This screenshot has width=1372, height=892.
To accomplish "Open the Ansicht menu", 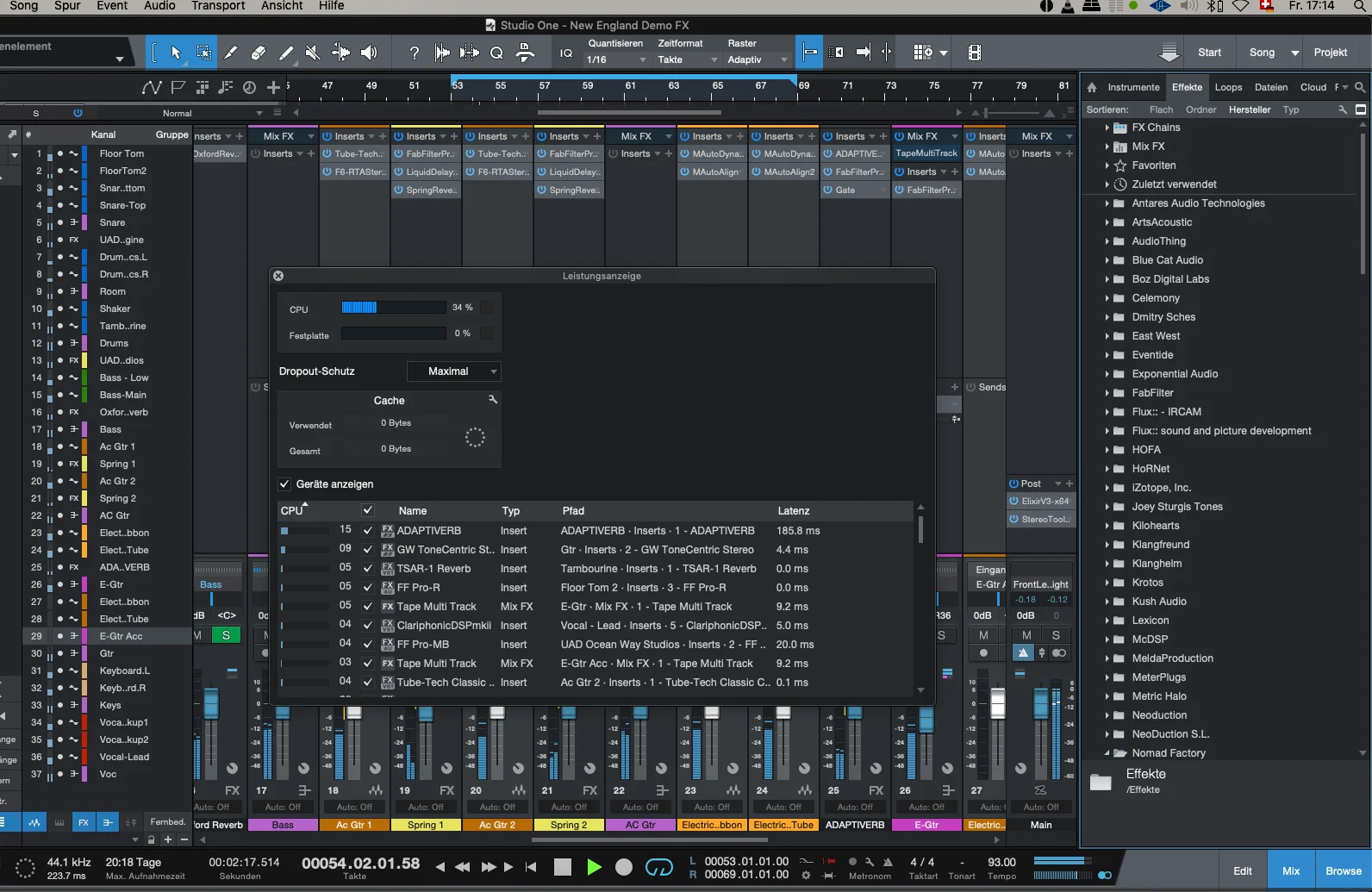I will click(282, 6).
